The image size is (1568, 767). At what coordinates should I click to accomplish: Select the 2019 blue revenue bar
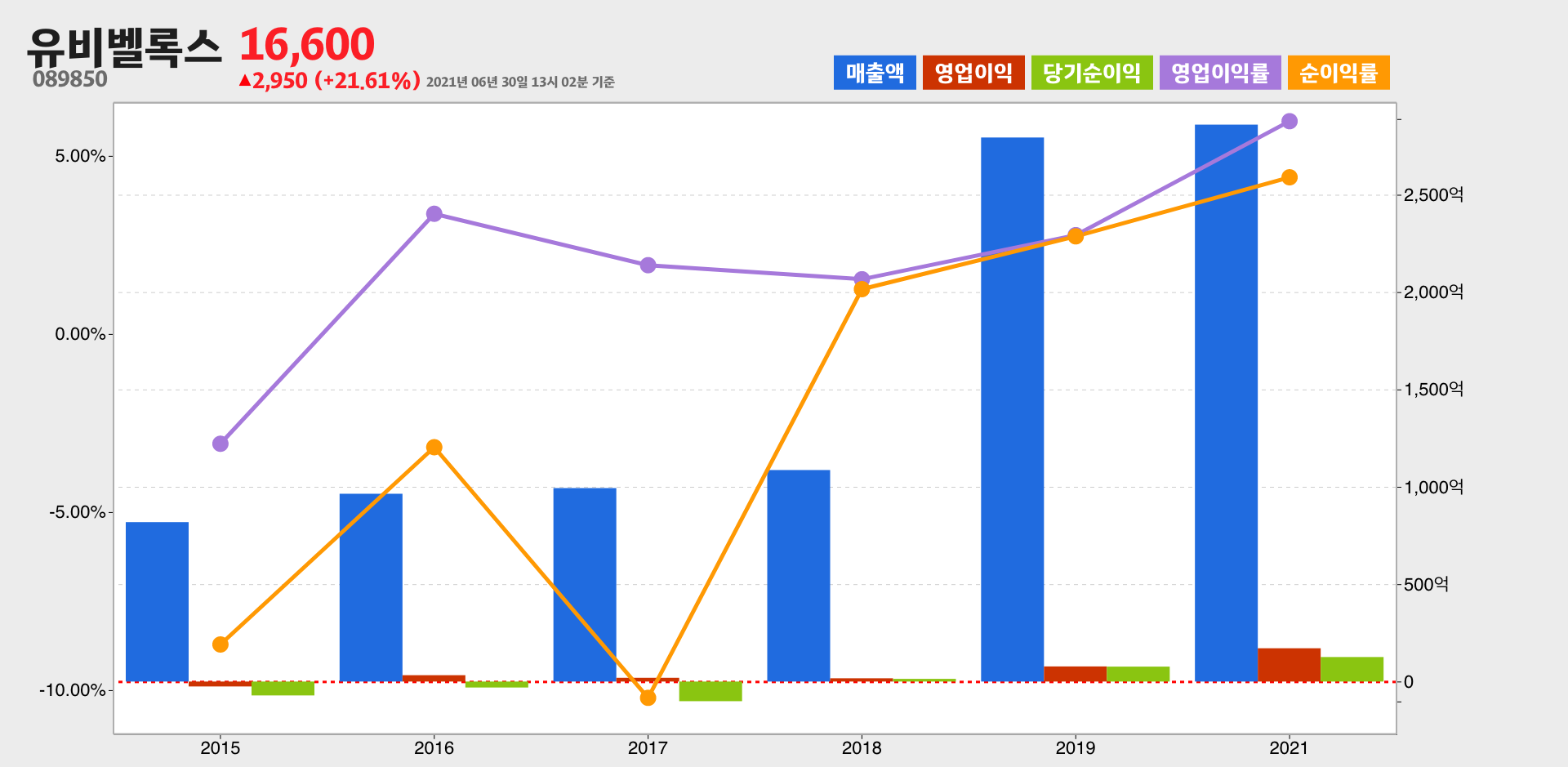pyautogui.click(x=1013, y=409)
